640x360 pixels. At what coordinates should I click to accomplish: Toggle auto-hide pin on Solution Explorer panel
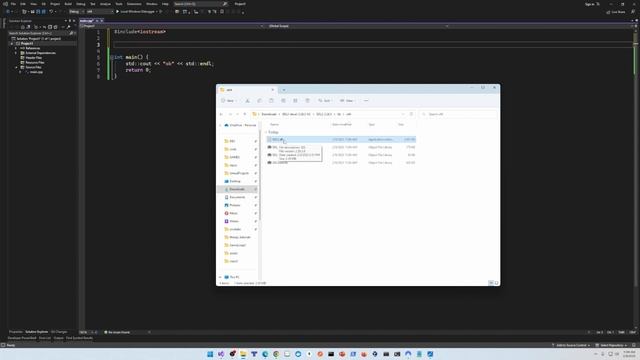coord(70,21)
